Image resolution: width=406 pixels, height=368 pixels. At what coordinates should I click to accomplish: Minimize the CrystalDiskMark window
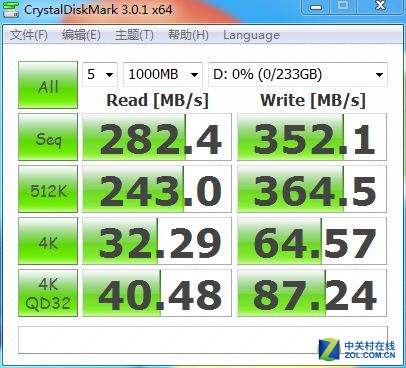pos(316,7)
